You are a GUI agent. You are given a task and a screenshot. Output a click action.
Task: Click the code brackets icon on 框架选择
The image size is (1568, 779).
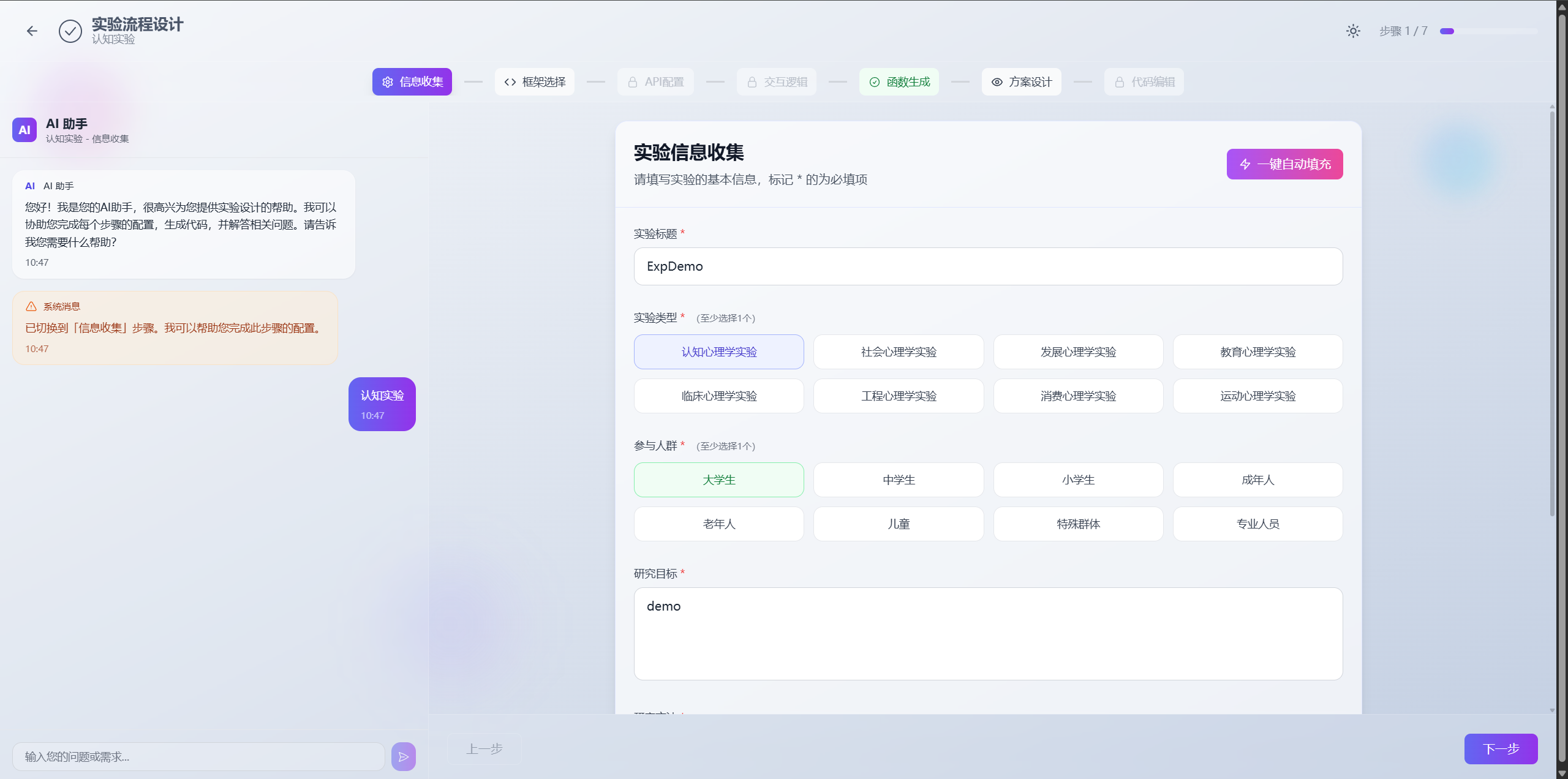[x=510, y=82]
